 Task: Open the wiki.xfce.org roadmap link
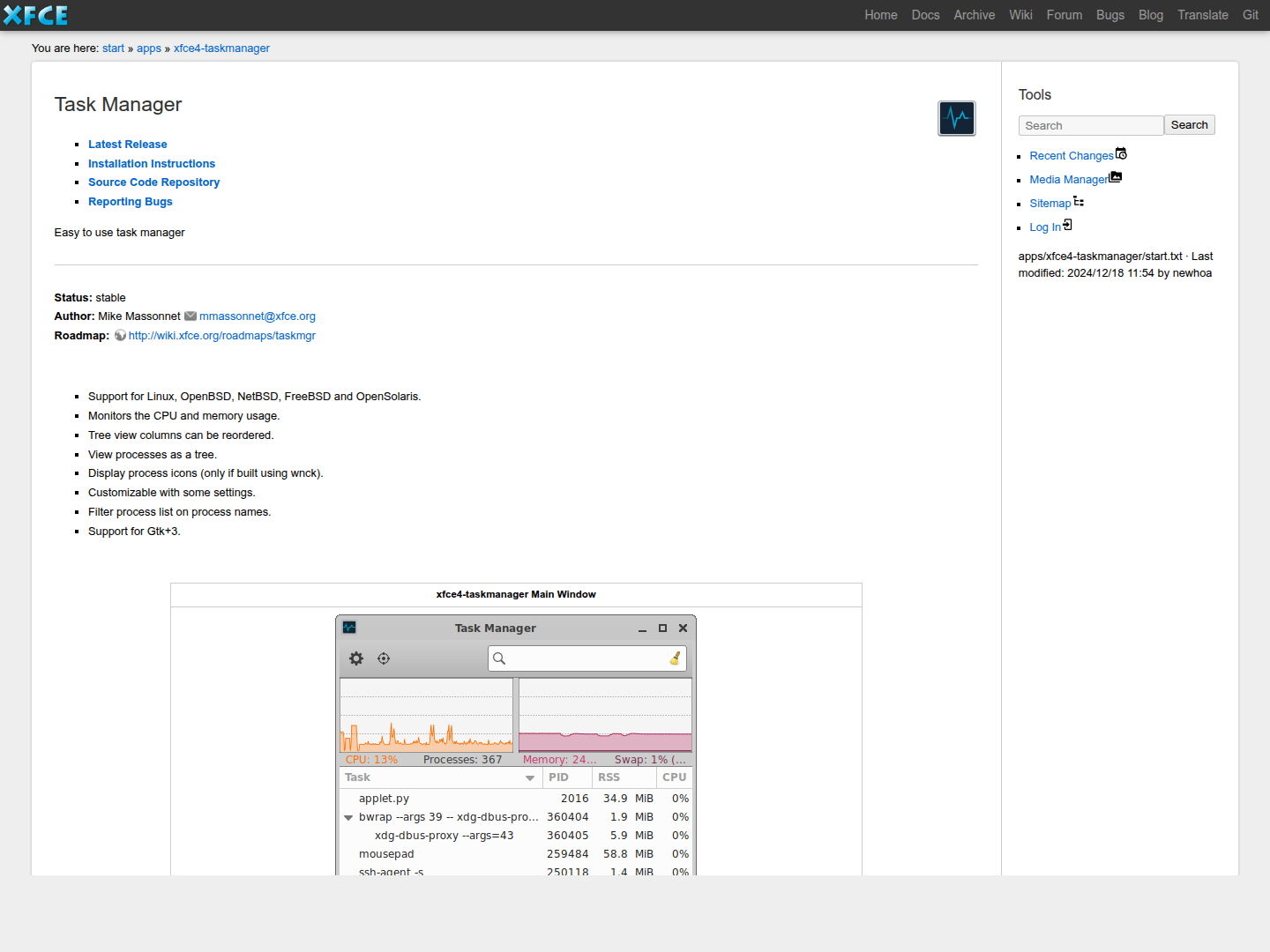[x=222, y=336]
